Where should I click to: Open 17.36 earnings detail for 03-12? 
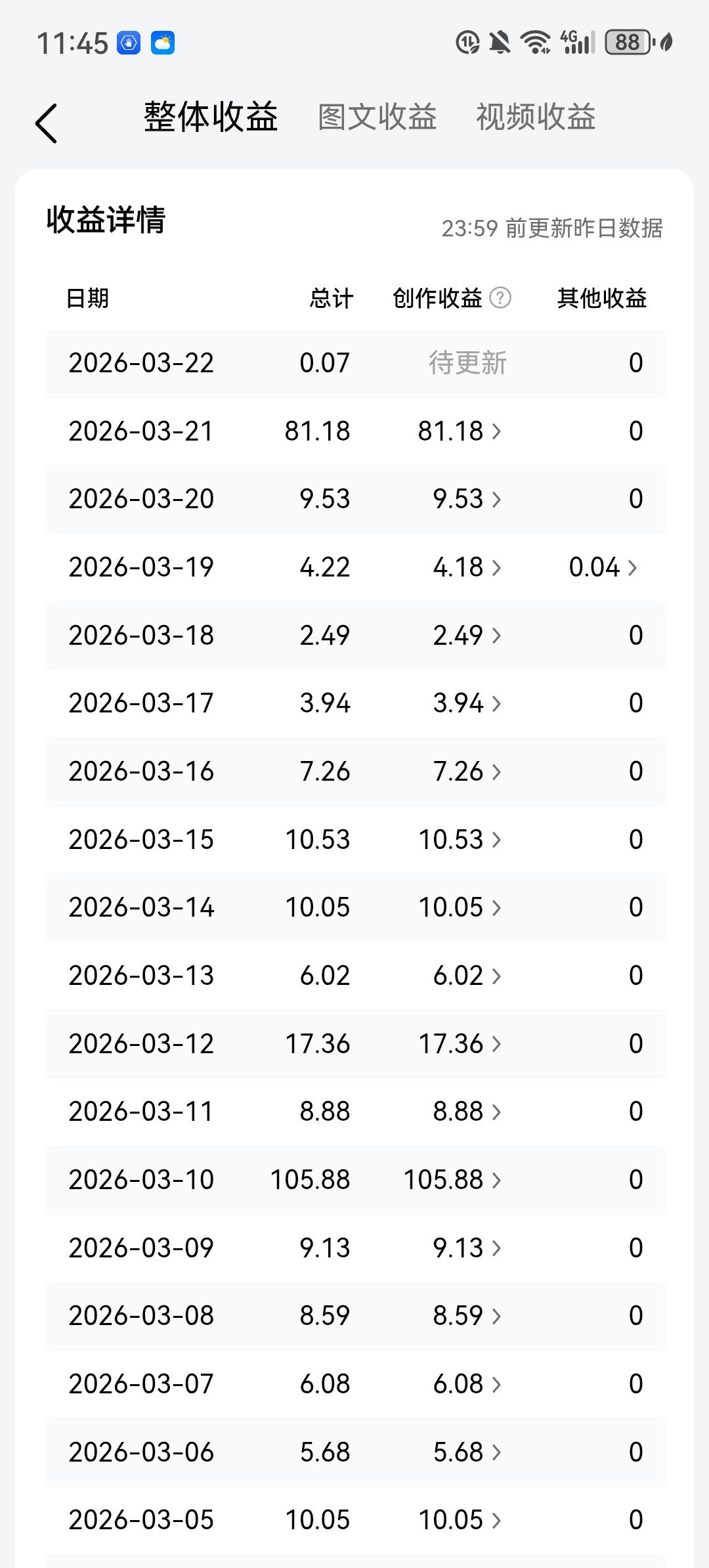click(x=460, y=1044)
